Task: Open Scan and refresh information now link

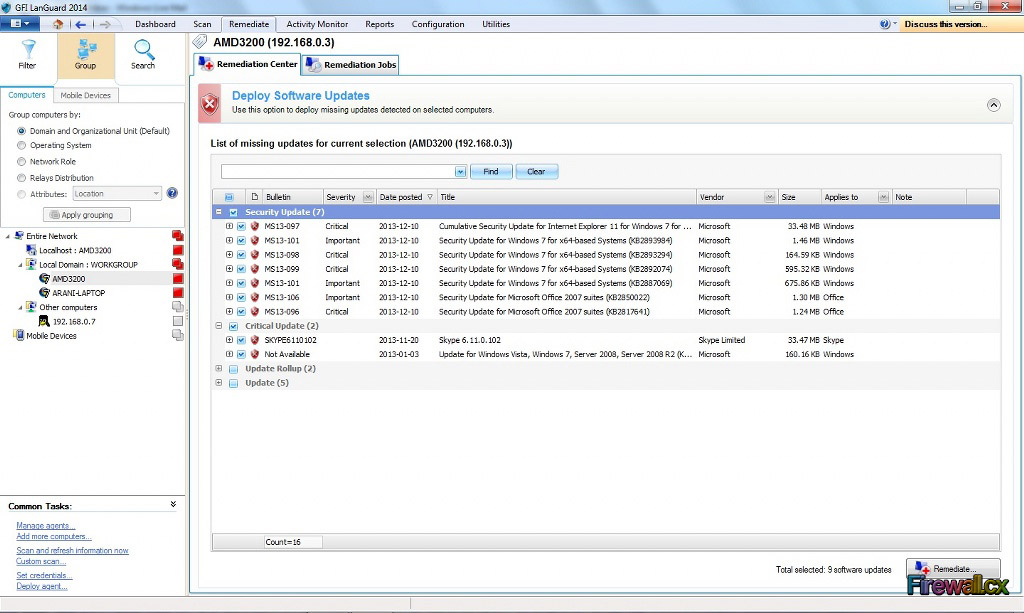Action: [72, 550]
